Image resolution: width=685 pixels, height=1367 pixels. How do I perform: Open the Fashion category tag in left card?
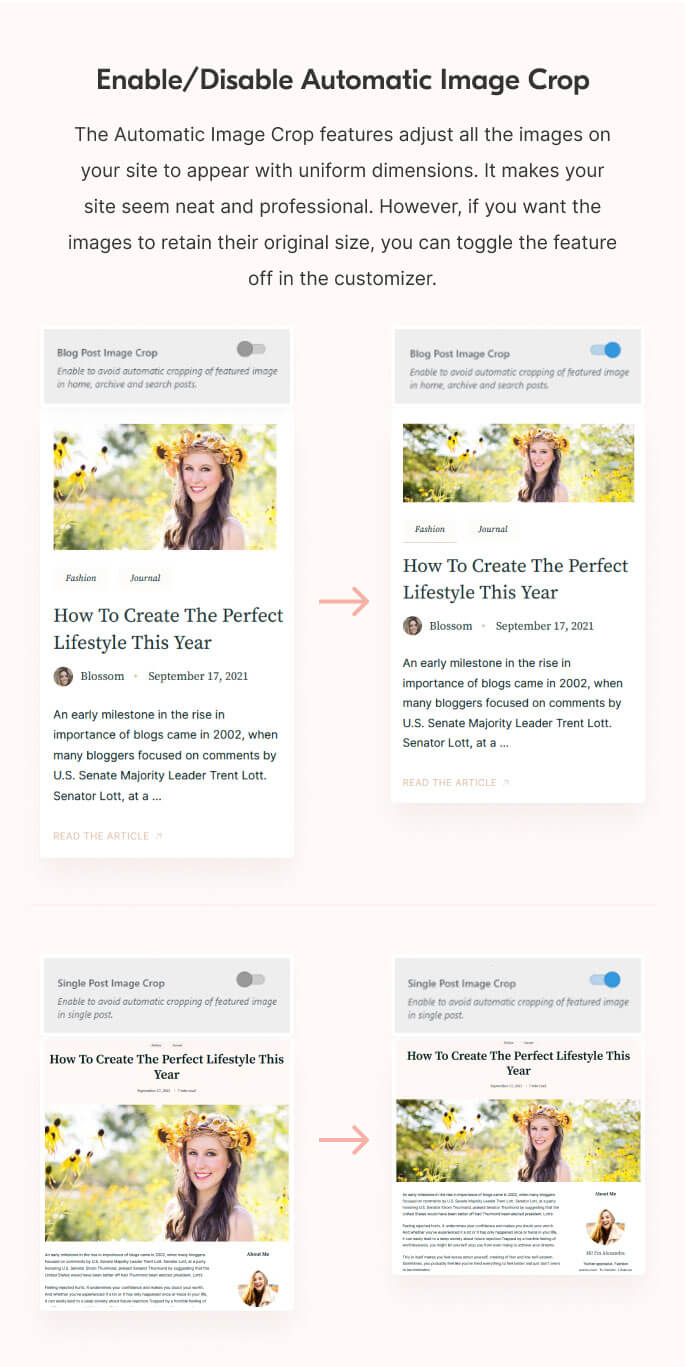click(81, 578)
